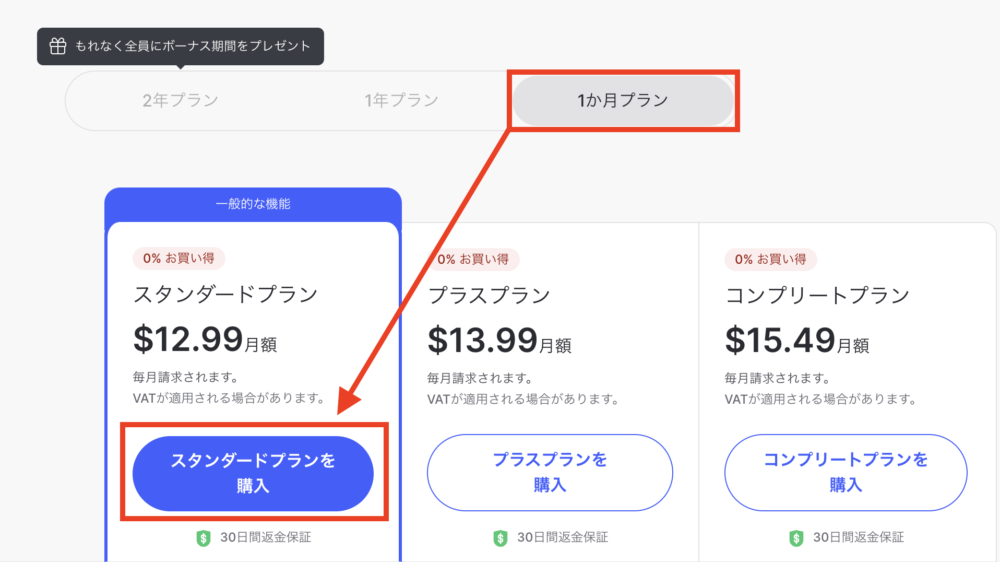The height and width of the screenshot is (562, 1000).
Task: Click the gift icon in bonus tooltip
Action: click(58, 46)
